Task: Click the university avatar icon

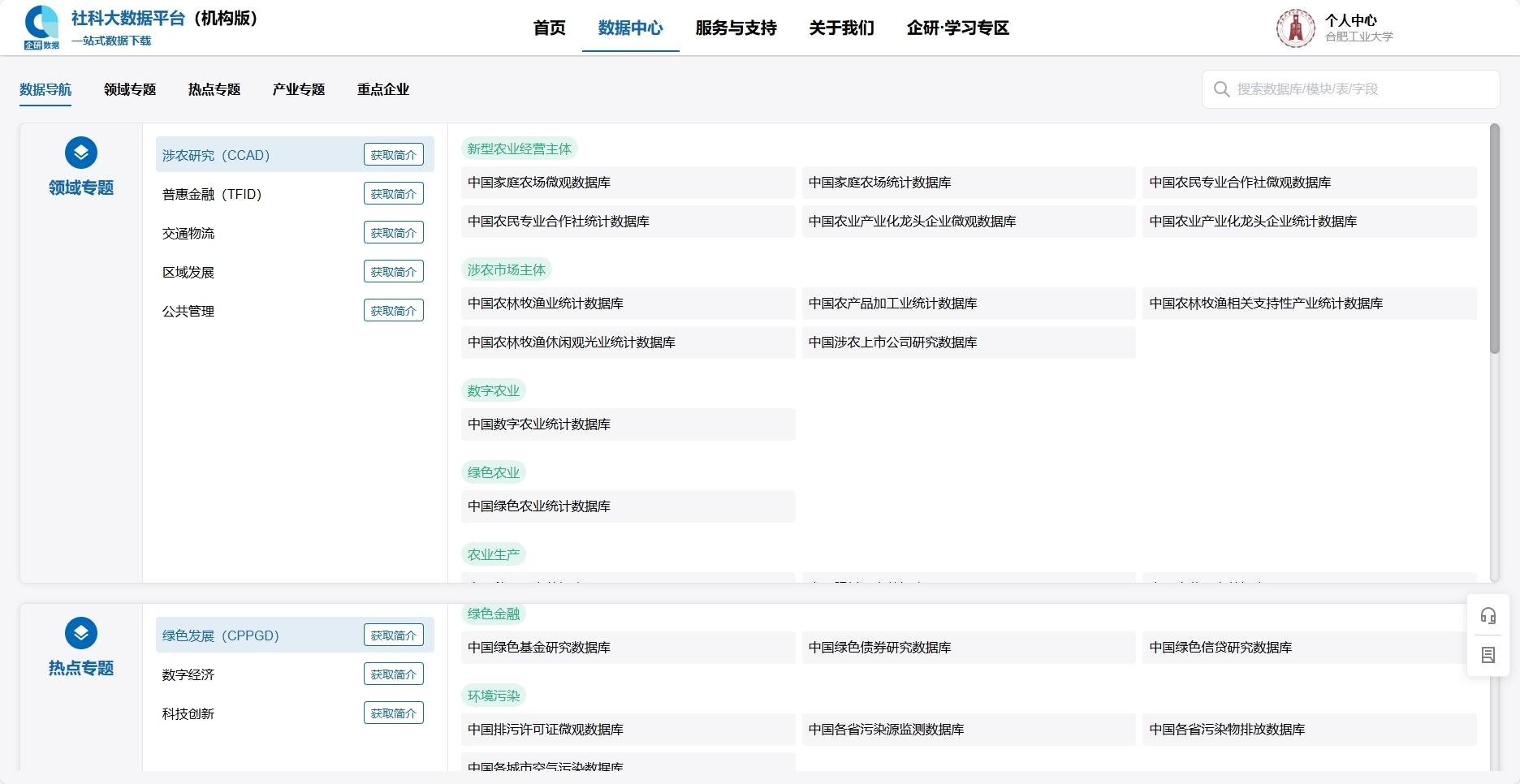Action: pos(1295,28)
